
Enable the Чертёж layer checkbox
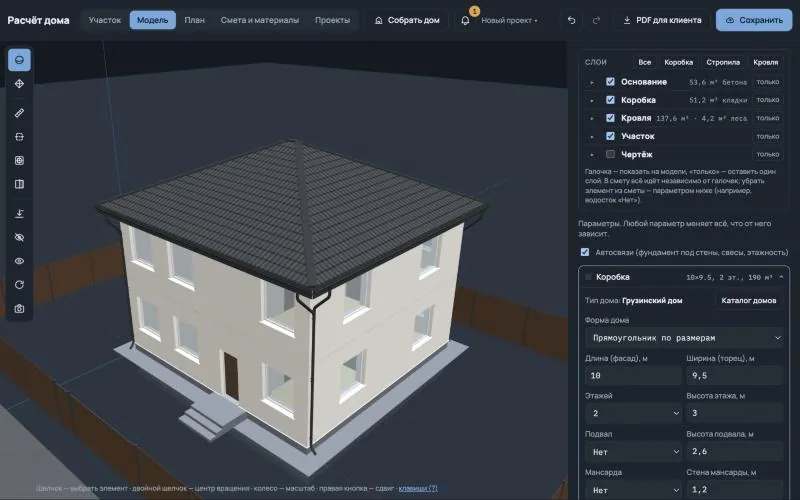point(610,154)
